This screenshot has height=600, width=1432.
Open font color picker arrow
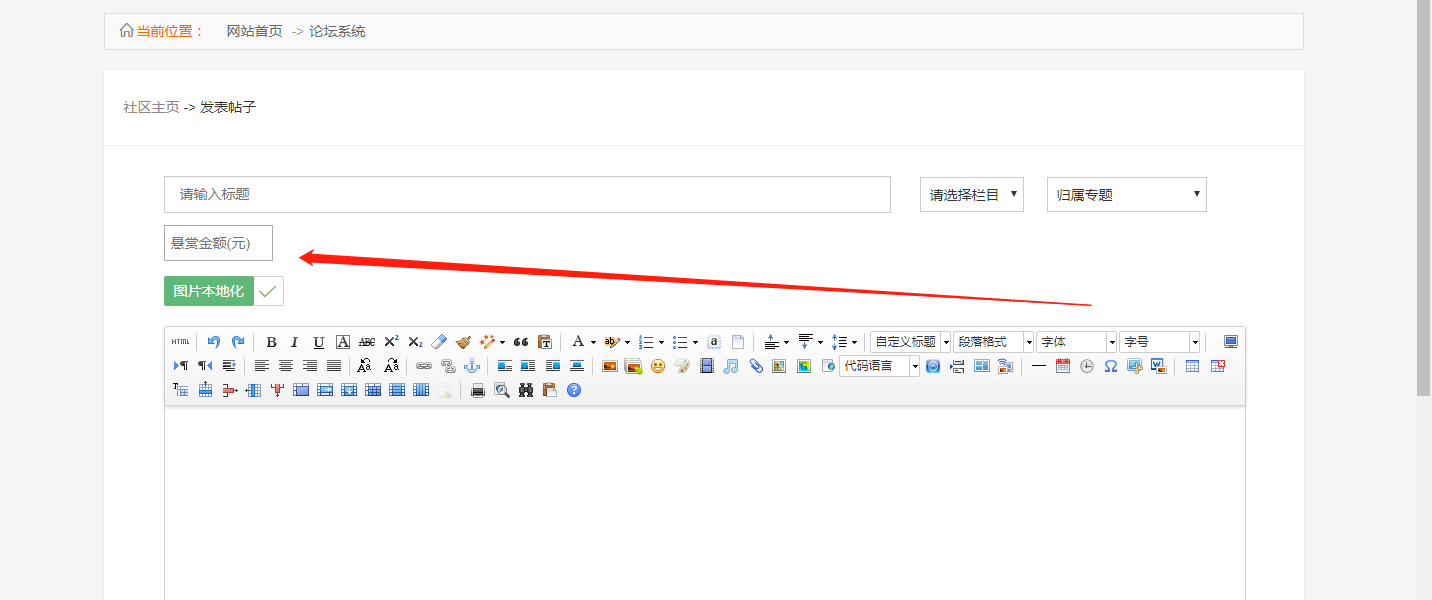point(593,342)
